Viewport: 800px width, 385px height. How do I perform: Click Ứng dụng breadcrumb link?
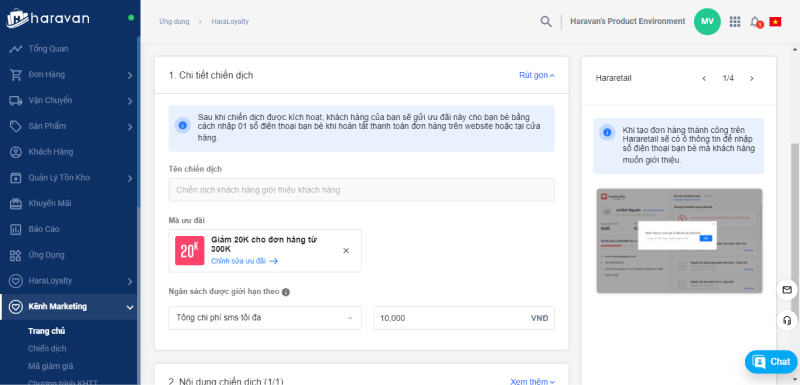(x=174, y=22)
